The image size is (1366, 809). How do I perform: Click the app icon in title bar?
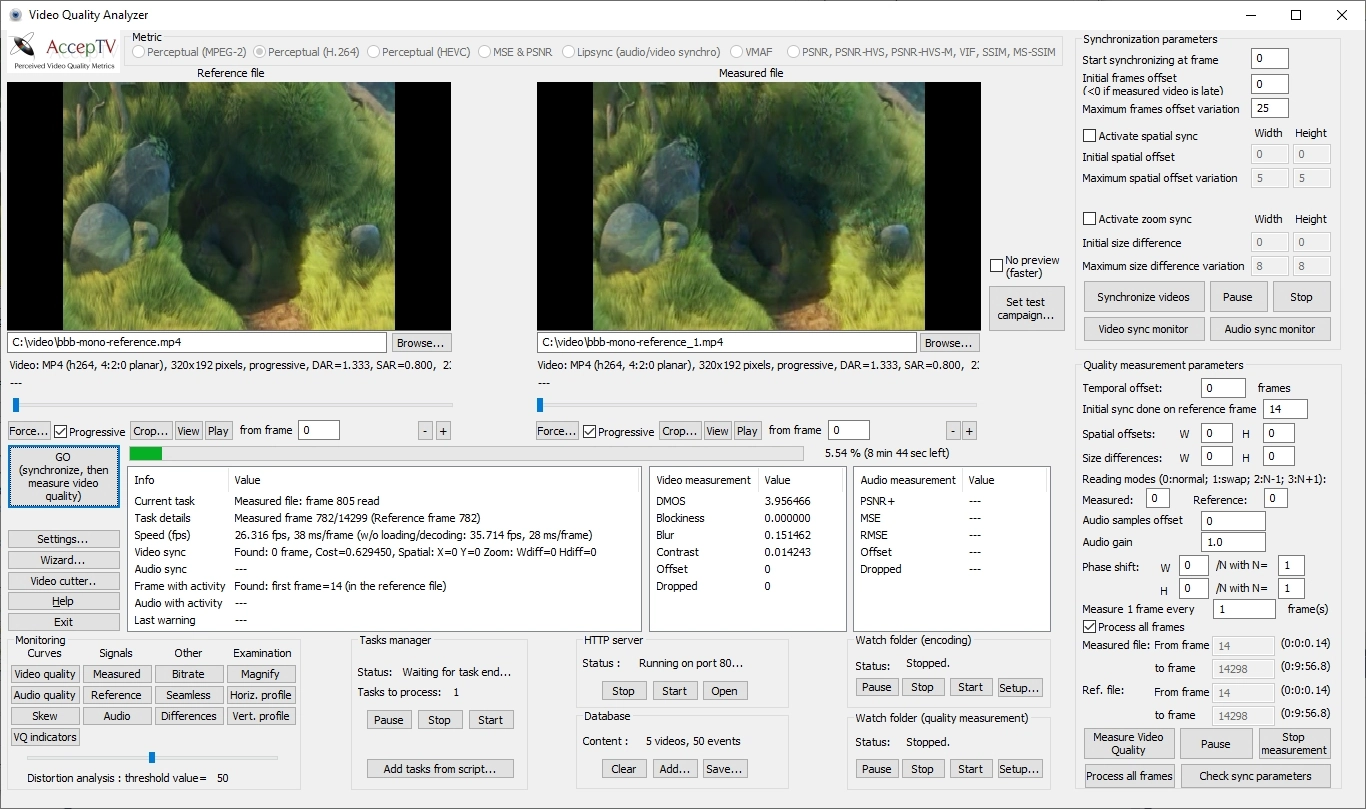(15, 15)
